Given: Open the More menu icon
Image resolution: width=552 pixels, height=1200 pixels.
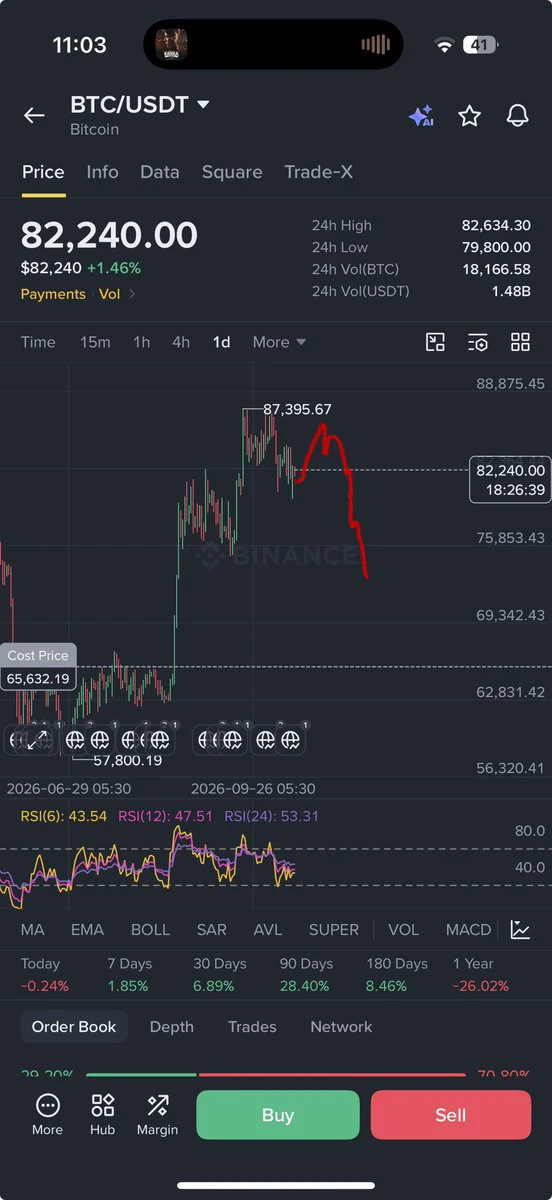Looking at the screenshot, I should [47, 1114].
